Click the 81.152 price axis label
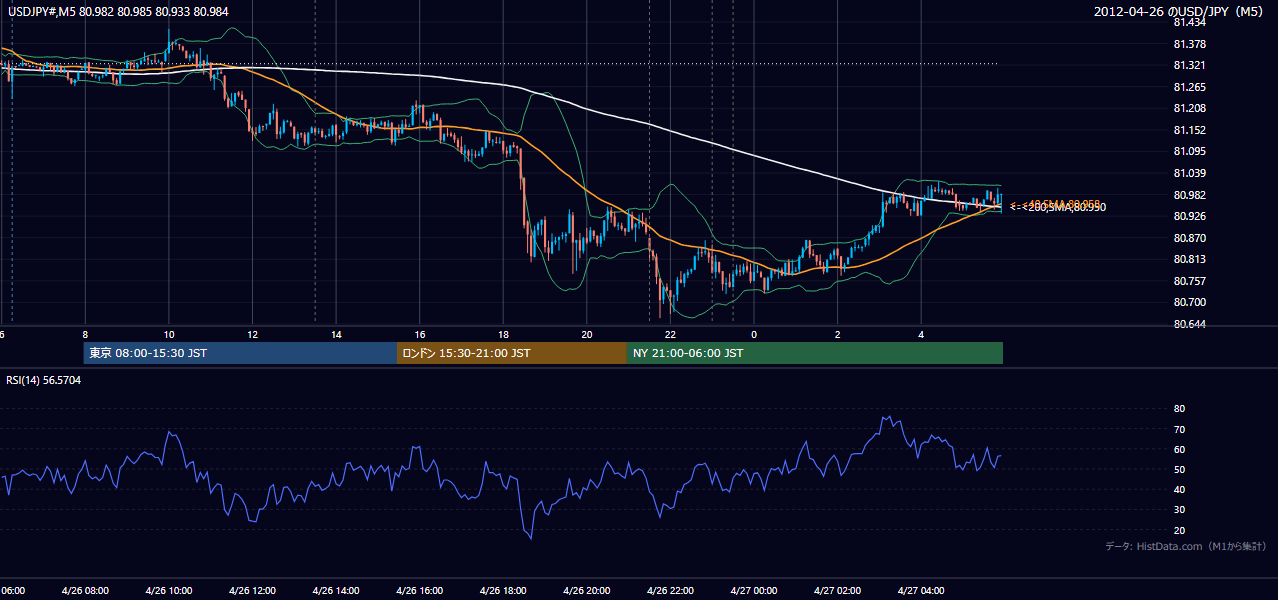The height and width of the screenshot is (600, 1278). coord(1190,130)
